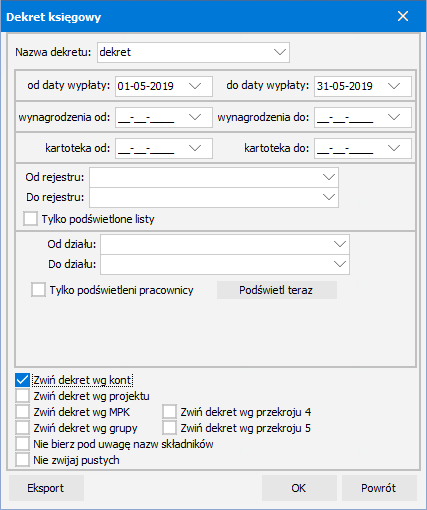Image resolution: width=427 pixels, height=510 pixels.
Task: Click the Podświetl teraz button
Action: [x=277, y=290]
